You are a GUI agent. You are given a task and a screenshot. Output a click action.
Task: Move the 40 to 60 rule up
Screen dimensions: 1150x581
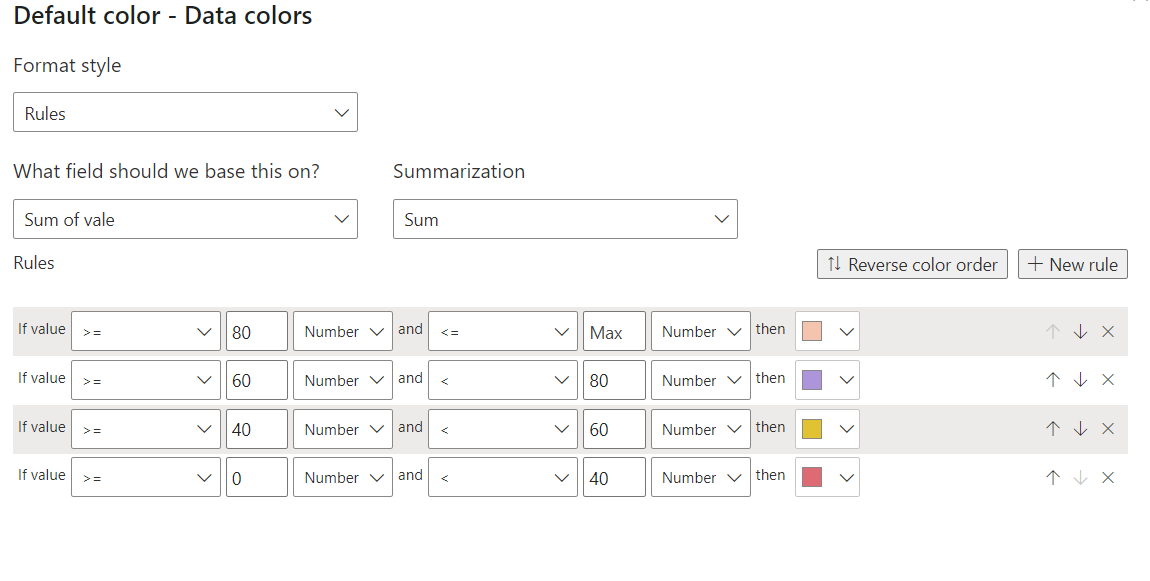coord(1052,429)
